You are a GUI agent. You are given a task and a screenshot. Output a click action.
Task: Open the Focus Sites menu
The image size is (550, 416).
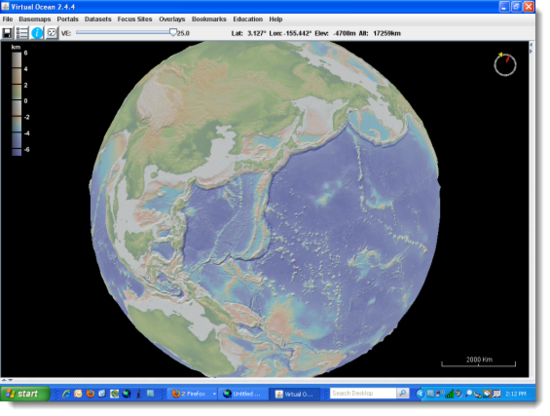(x=135, y=19)
